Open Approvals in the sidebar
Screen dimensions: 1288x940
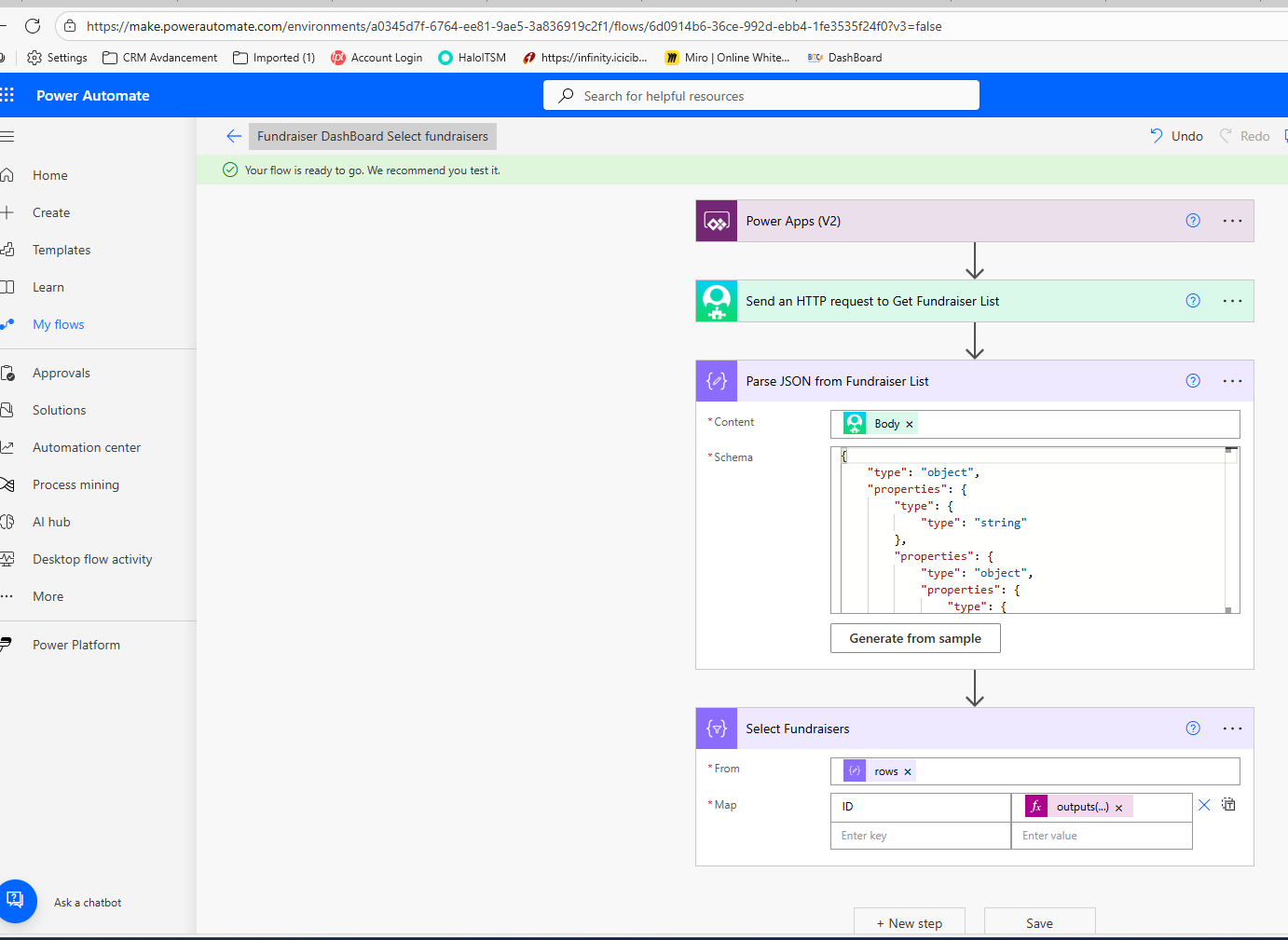tap(62, 373)
